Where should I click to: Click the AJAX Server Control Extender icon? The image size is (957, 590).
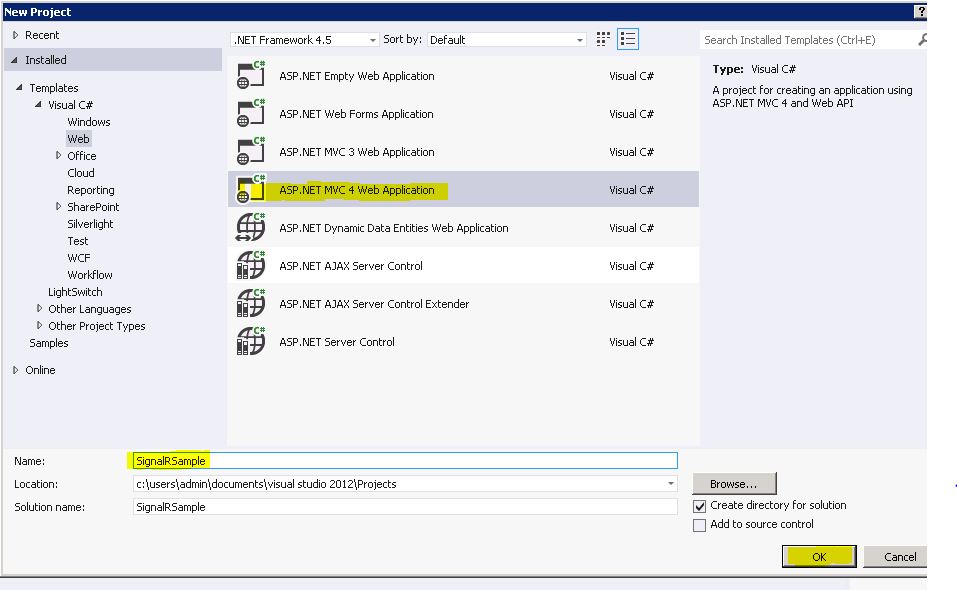click(x=251, y=305)
